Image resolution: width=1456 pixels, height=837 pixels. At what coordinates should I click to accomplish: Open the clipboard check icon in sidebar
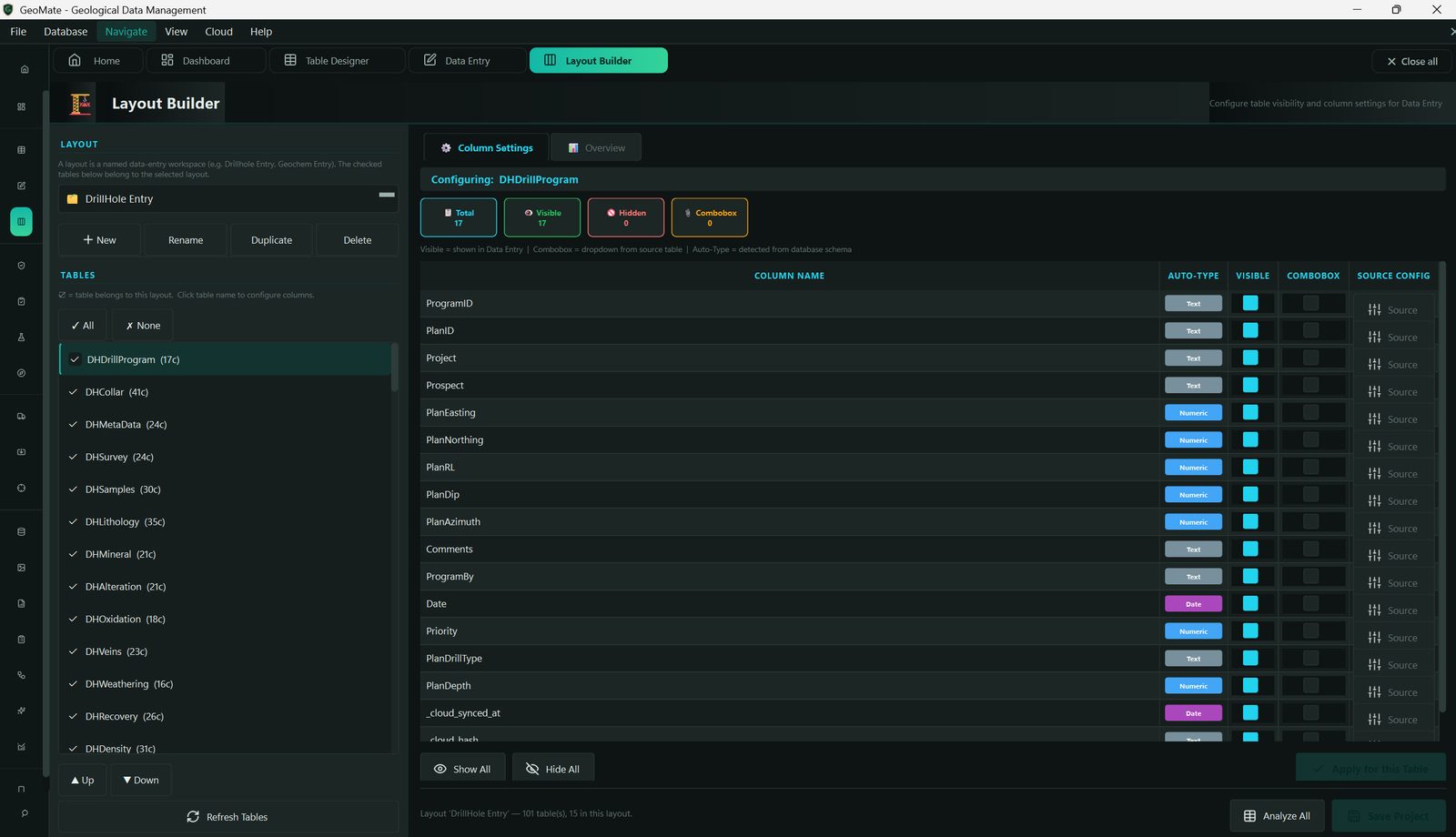(21, 301)
